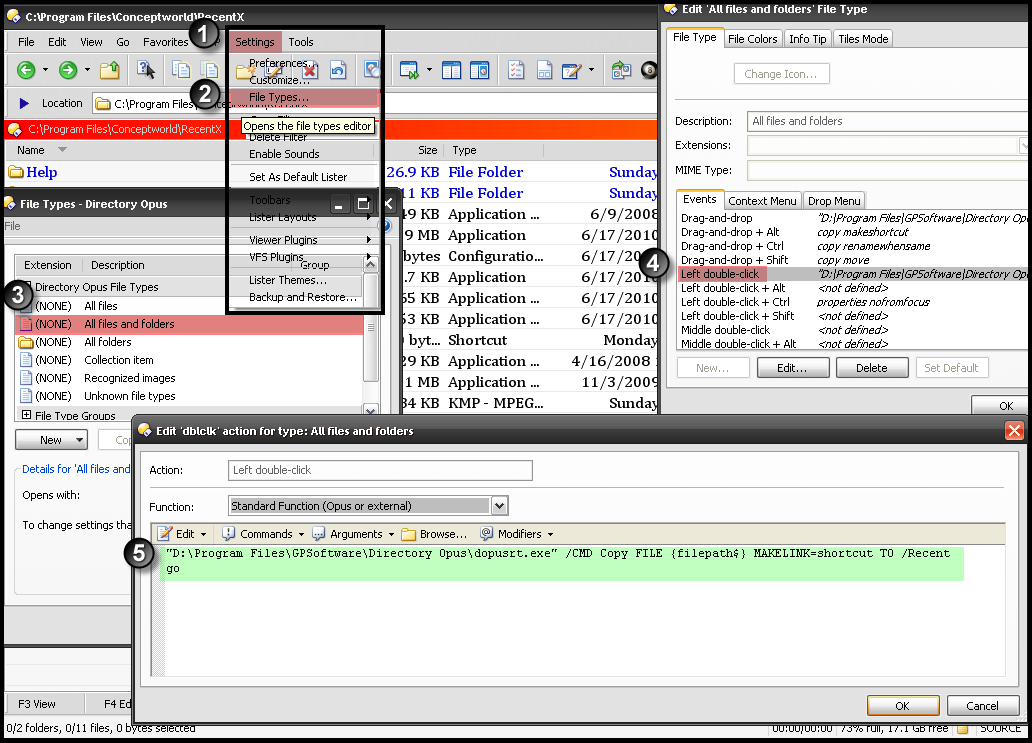The height and width of the screenshot is (743, 1032).
Task: Open the Tools menu
Action: click(x=301, y=42)
